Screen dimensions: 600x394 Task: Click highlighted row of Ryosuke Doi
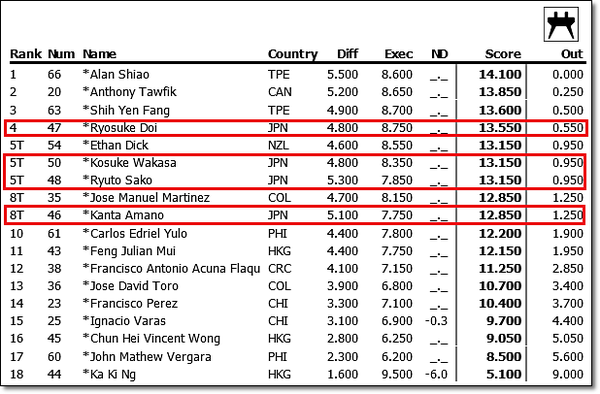tap(295, 128)
